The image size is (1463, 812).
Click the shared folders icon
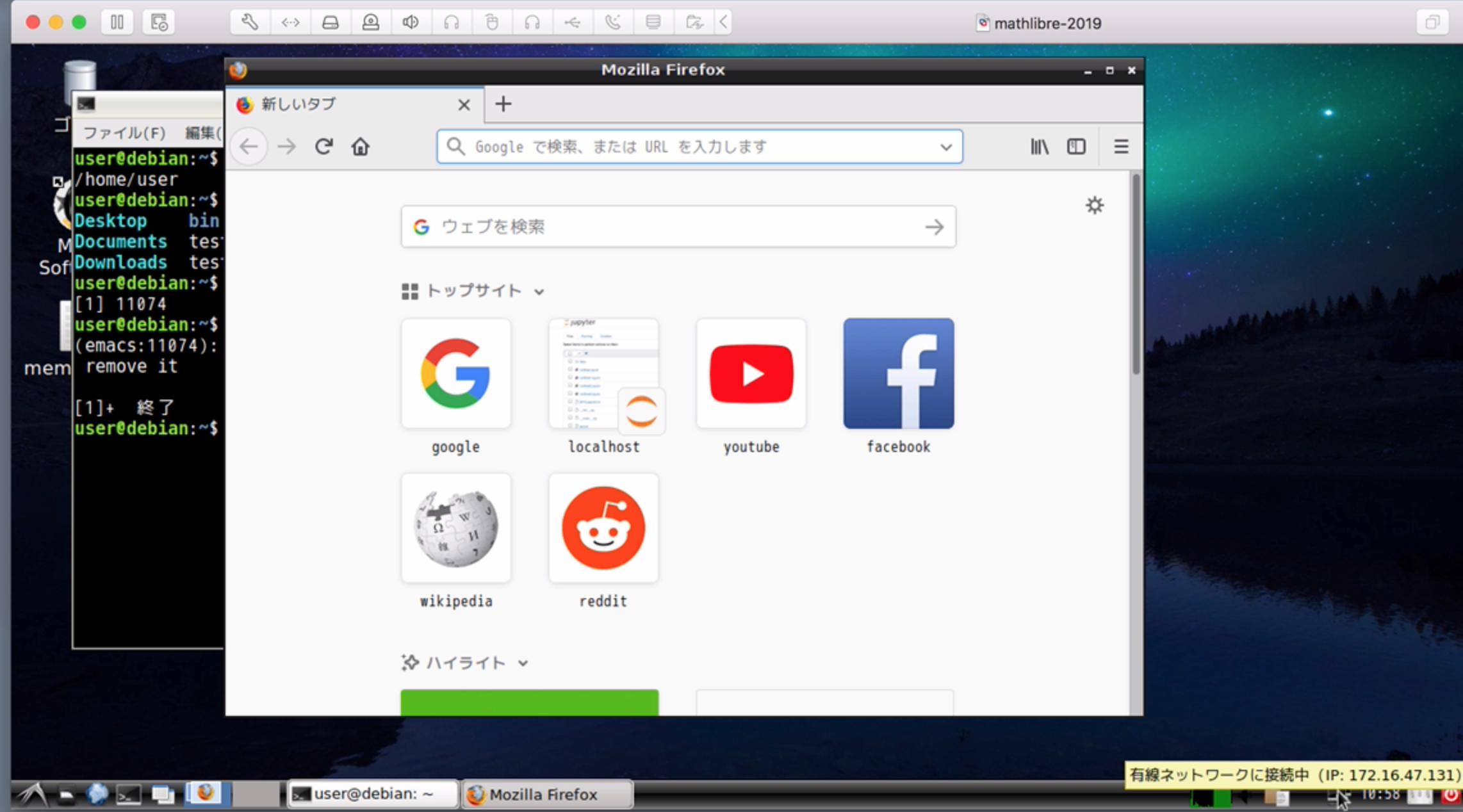point(694,22)
